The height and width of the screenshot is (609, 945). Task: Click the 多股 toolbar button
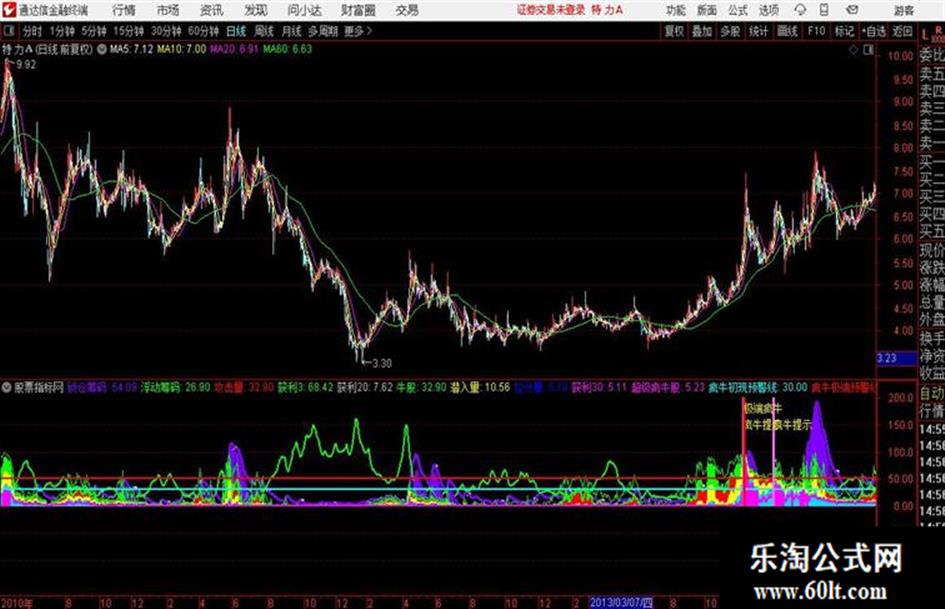(730, 31)
